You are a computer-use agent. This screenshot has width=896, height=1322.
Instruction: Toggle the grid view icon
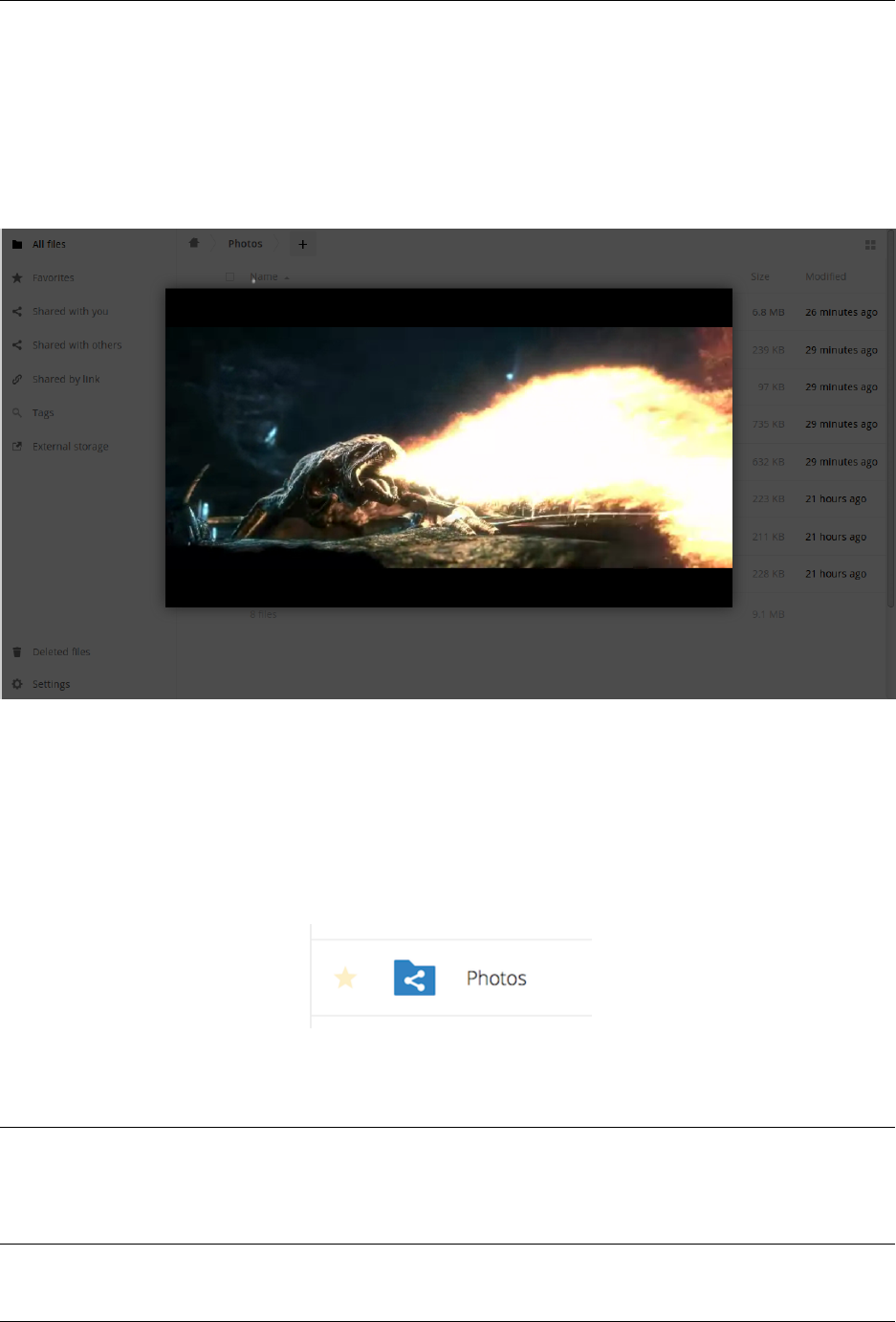click(870, 245)
